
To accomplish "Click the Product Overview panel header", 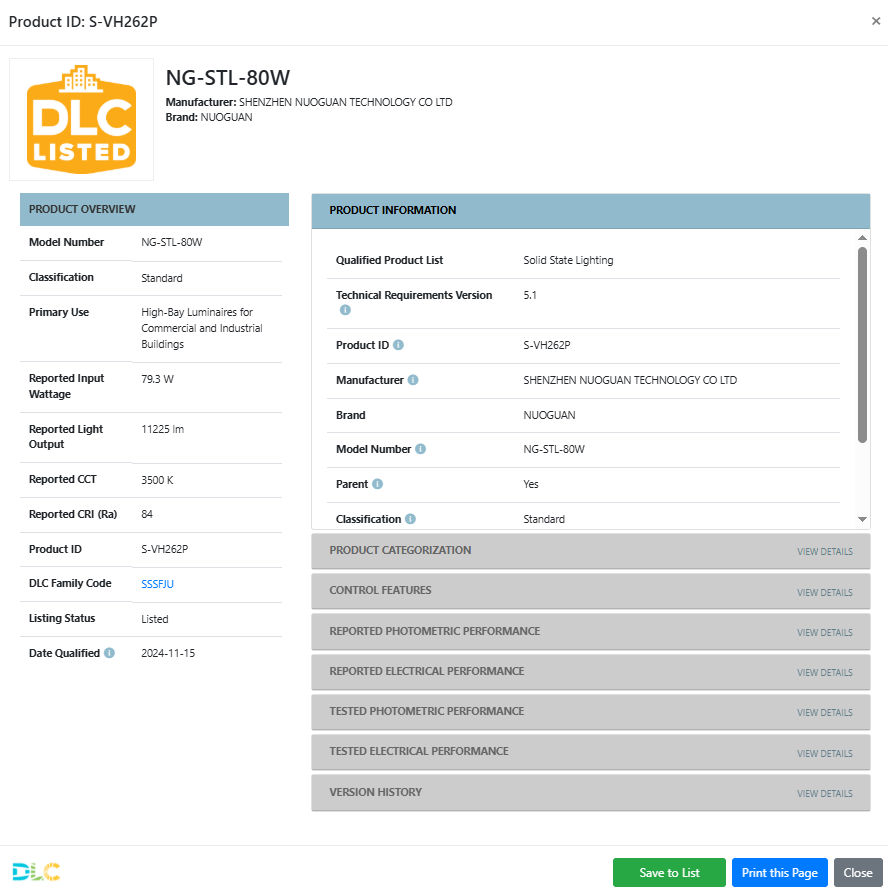I will [x=154, y=209].
